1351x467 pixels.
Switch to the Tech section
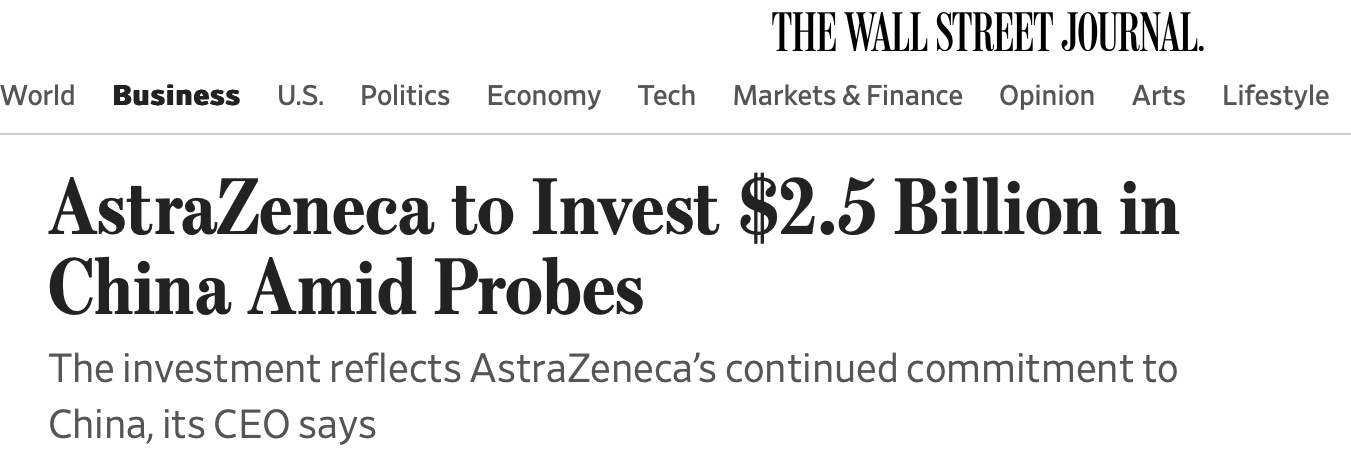coord(666,96)
